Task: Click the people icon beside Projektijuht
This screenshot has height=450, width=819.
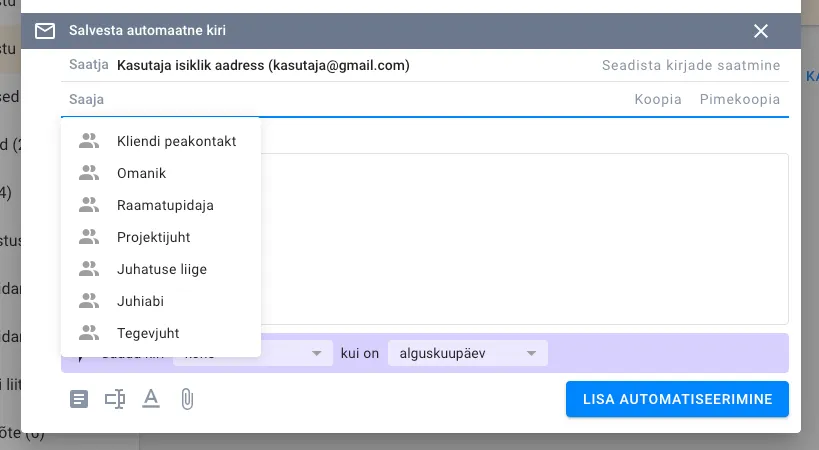Action: point(89,237)
